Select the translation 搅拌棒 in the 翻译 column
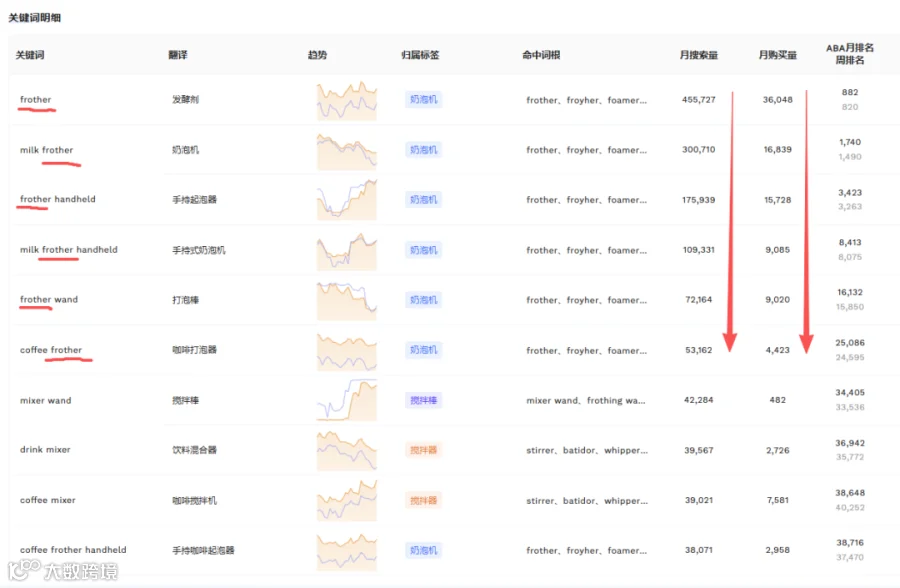This screenshot has height=588, width=900. tap(185, 400)
